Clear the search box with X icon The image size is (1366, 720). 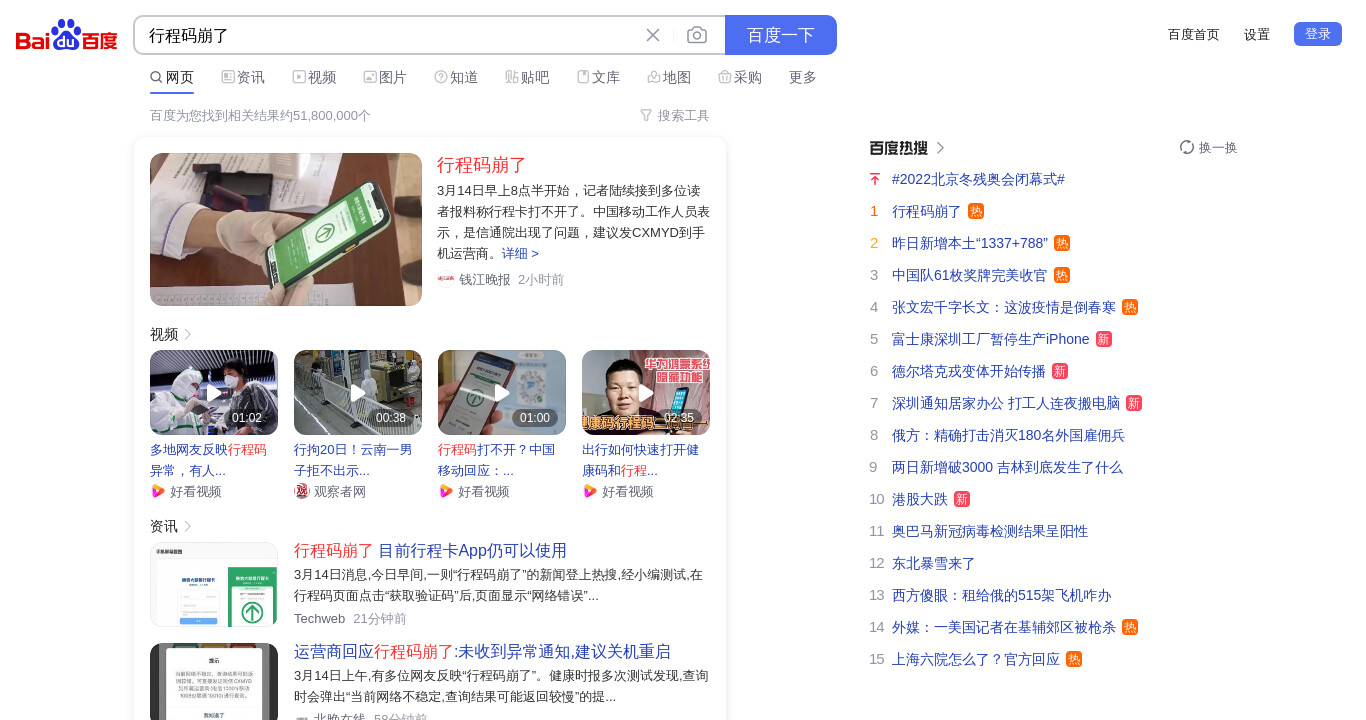point(653,35)
